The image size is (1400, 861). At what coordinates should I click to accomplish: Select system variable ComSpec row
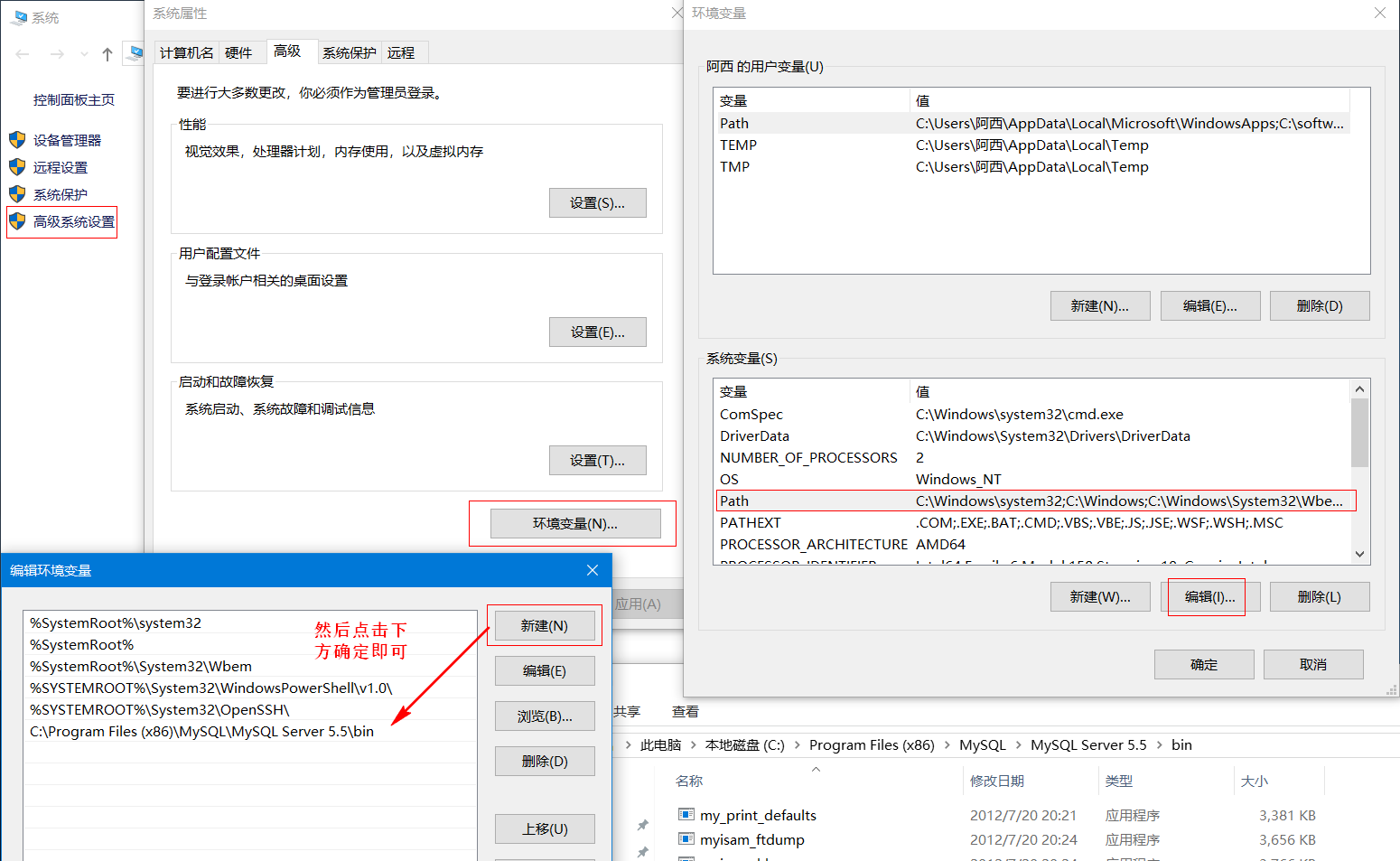pos(1032,415)
